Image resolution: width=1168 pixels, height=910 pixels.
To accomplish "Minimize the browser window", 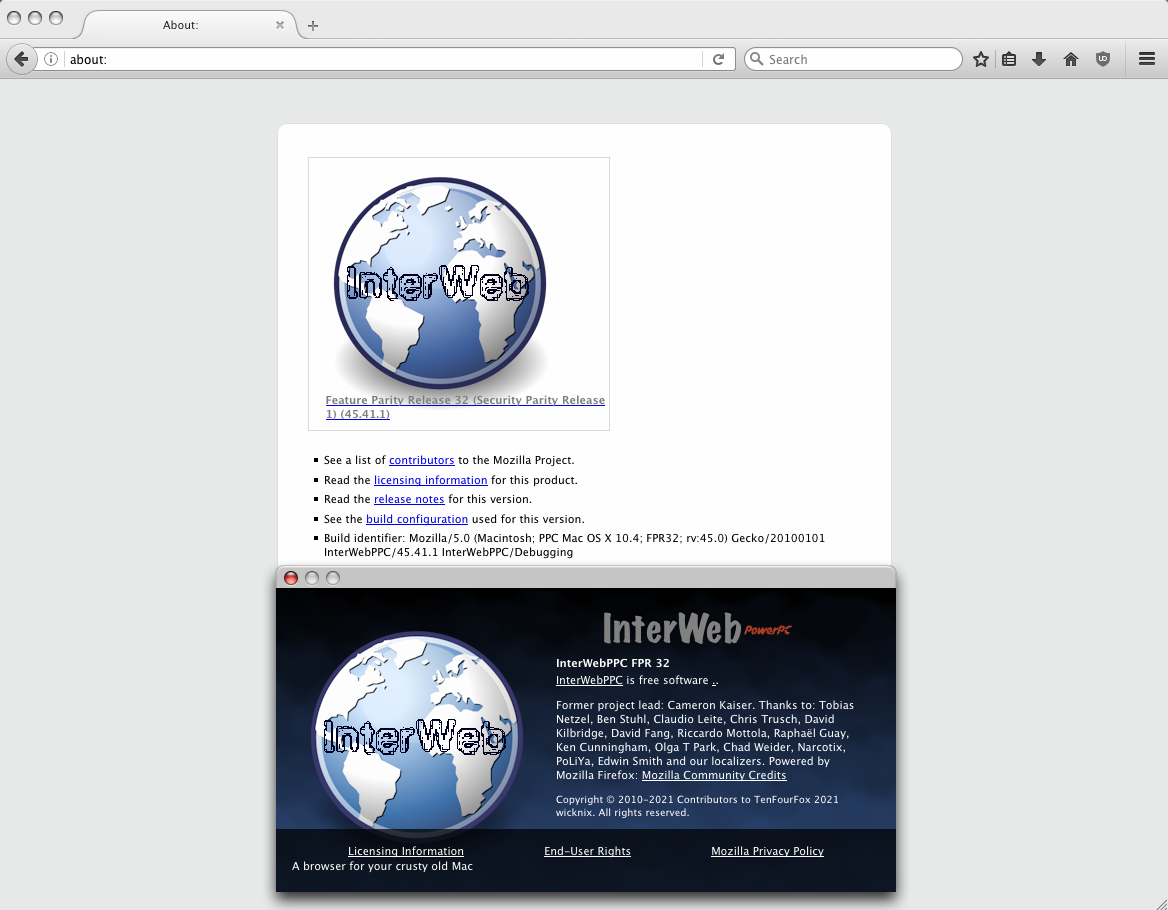I will pyautogui.click(x=35, y=18).
